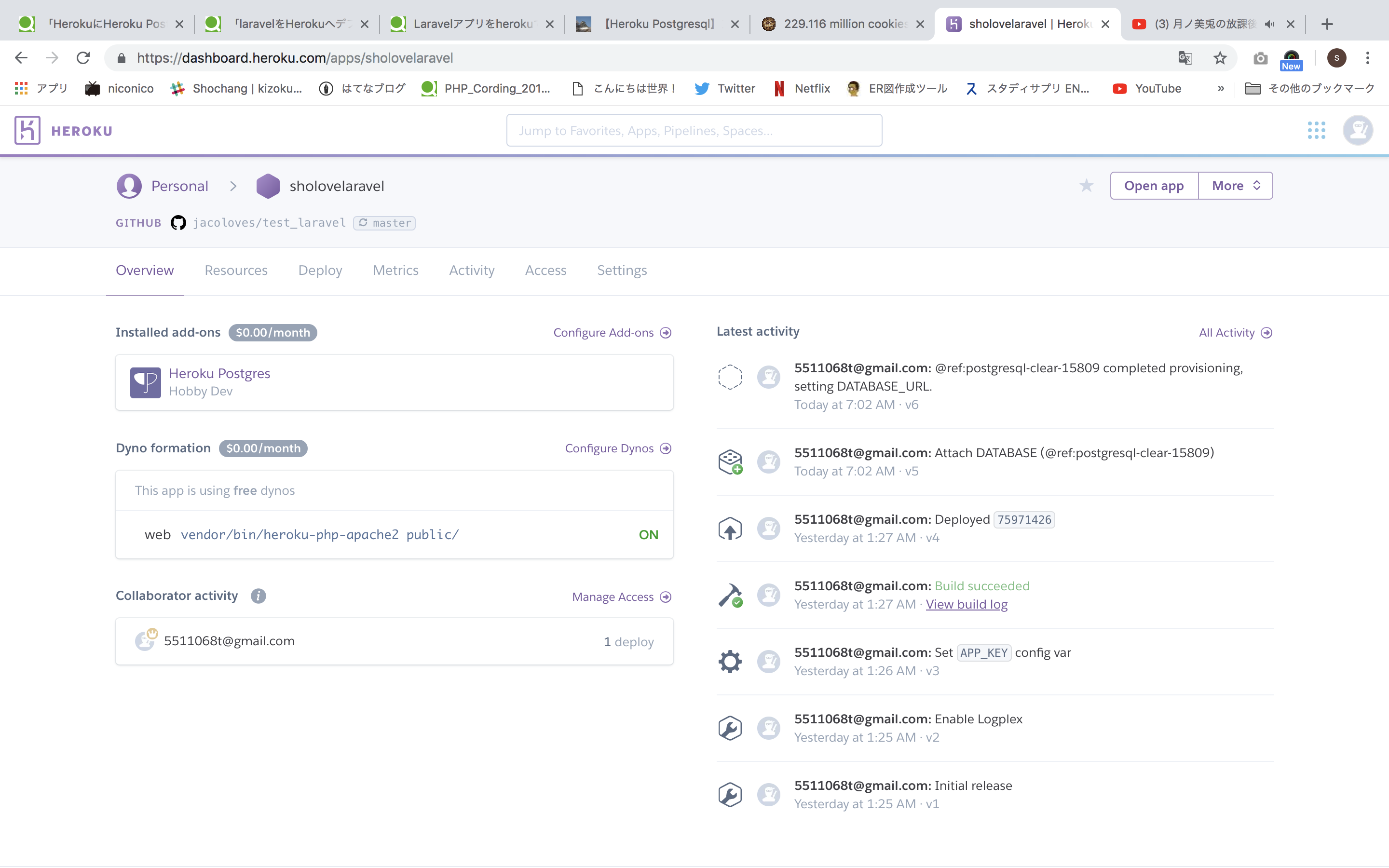Viewport: 1389px width, 868px height.
Task: Toggle the web dyno ON switch
Action: [648, 534]
